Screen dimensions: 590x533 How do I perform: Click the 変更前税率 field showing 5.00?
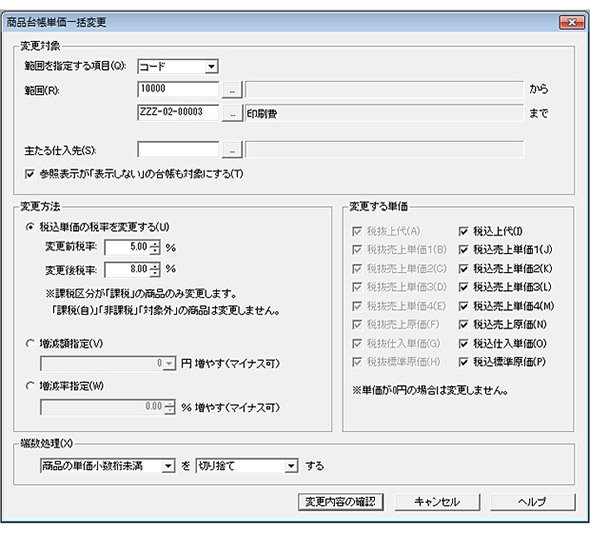127,248
